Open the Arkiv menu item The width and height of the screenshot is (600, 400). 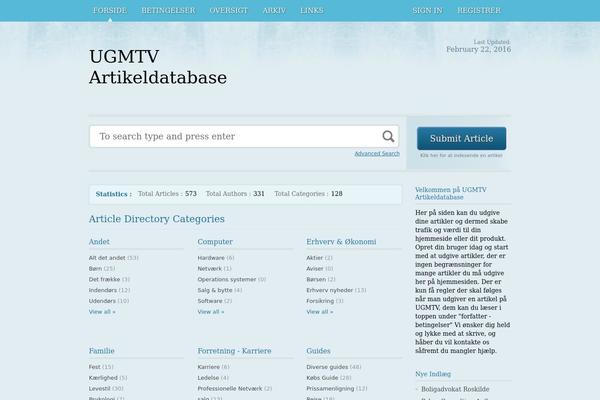[274, 10]
